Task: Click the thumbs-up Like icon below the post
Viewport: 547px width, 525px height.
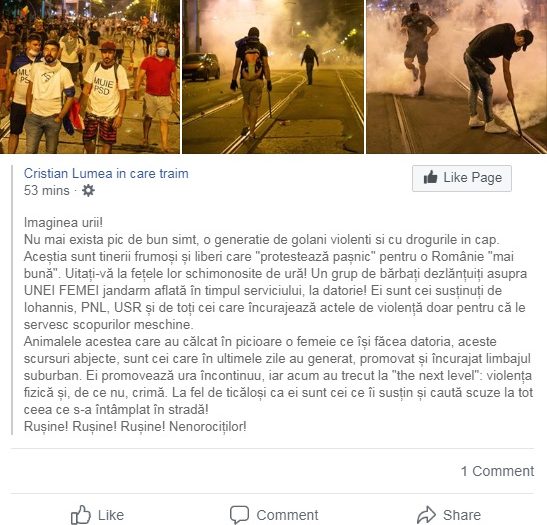Action: tap(81, 515)
